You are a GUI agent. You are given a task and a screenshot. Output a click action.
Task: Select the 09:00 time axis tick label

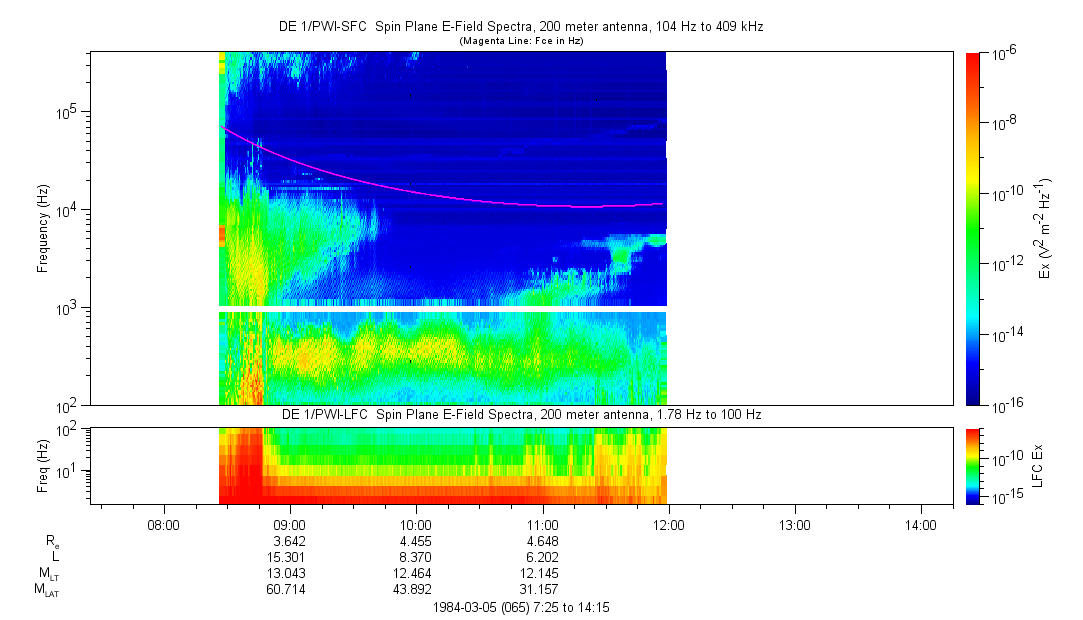coord(289,523)
